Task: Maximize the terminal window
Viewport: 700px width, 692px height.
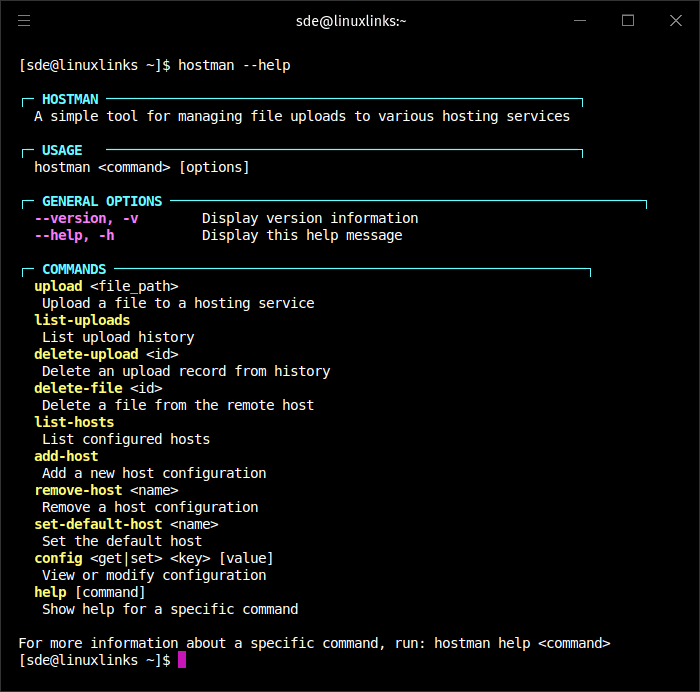Action: click(628, 21)
